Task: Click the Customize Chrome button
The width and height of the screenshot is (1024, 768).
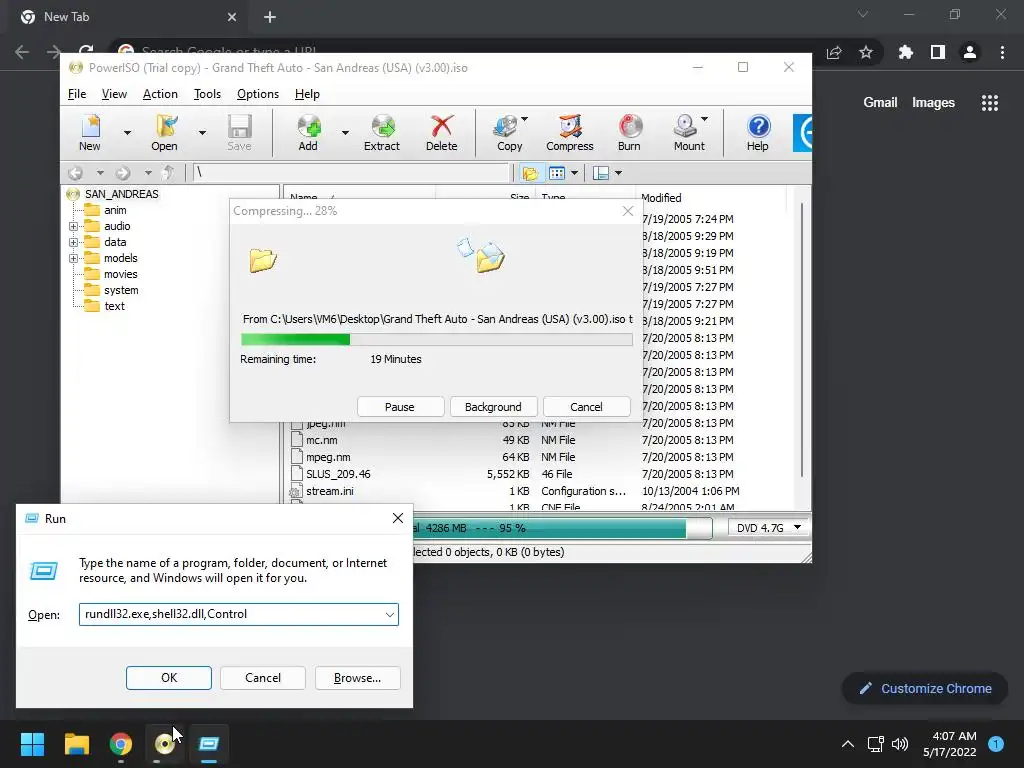Action: pos(925,688)
